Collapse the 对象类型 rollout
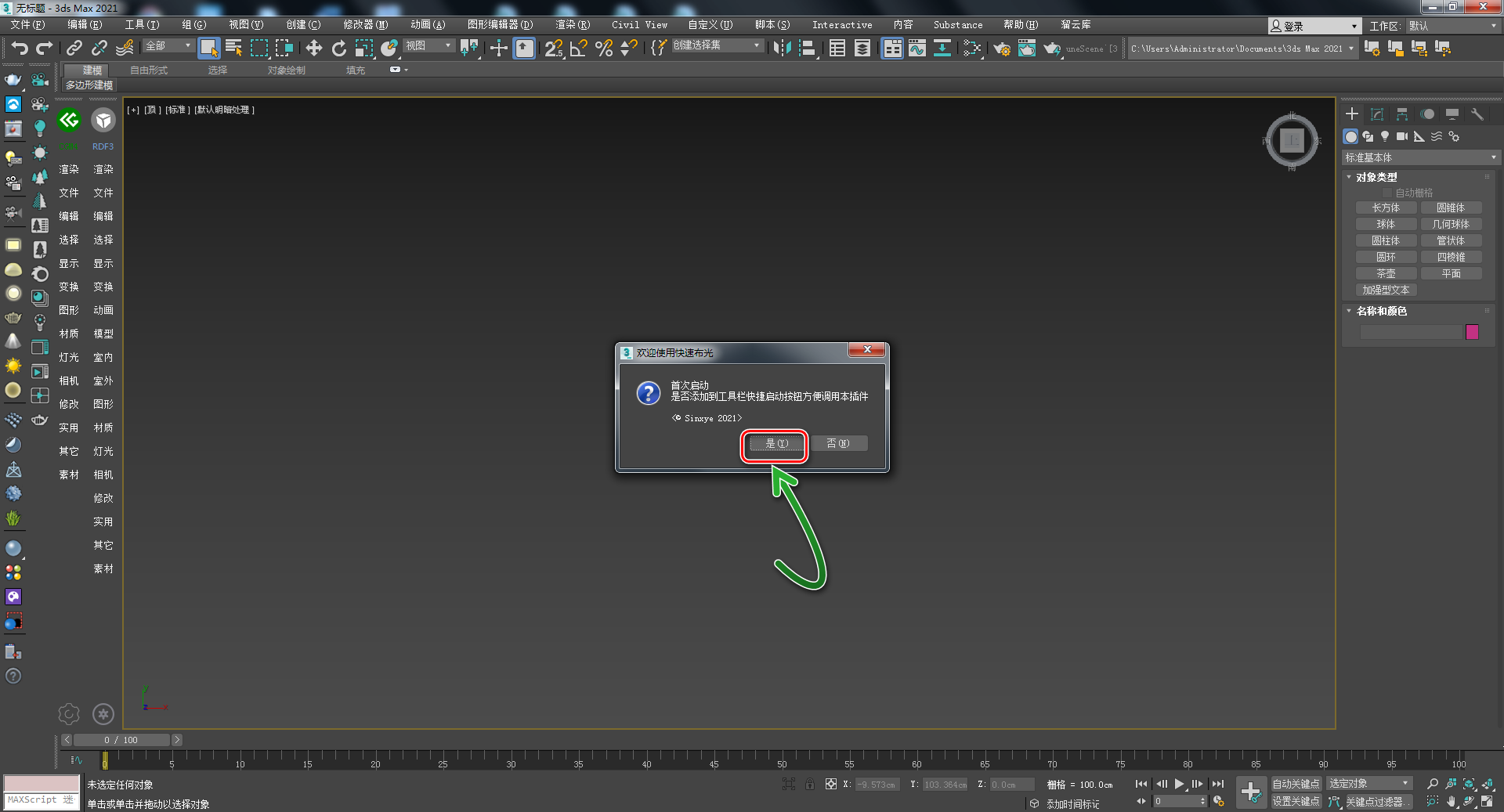Screen dimensions: 1504x812 pos(1376,178)
